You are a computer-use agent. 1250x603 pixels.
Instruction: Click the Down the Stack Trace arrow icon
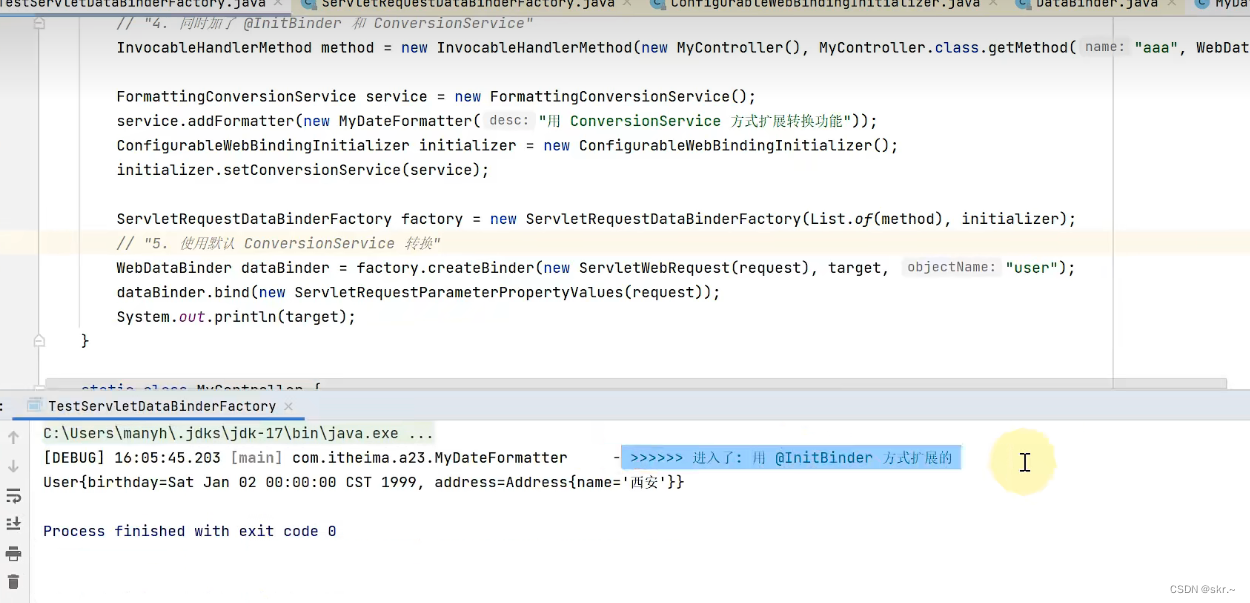coord(13,466)
